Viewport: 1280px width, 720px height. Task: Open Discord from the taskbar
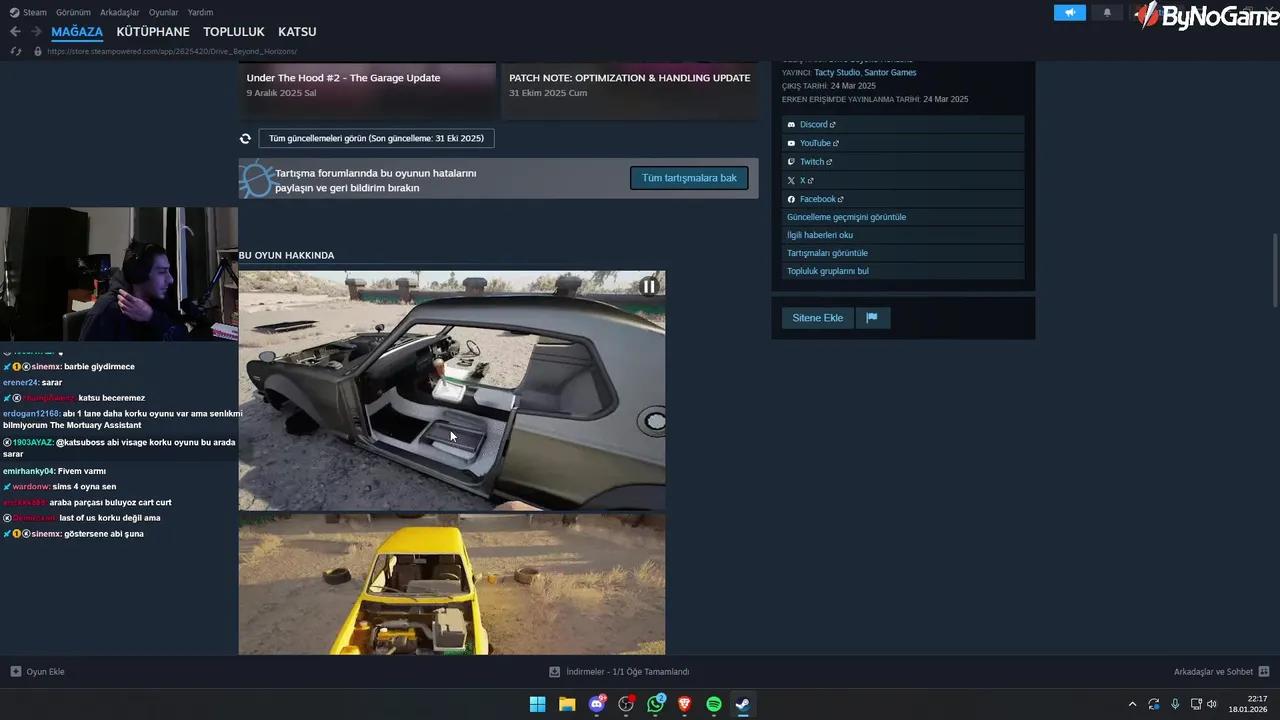597,704
